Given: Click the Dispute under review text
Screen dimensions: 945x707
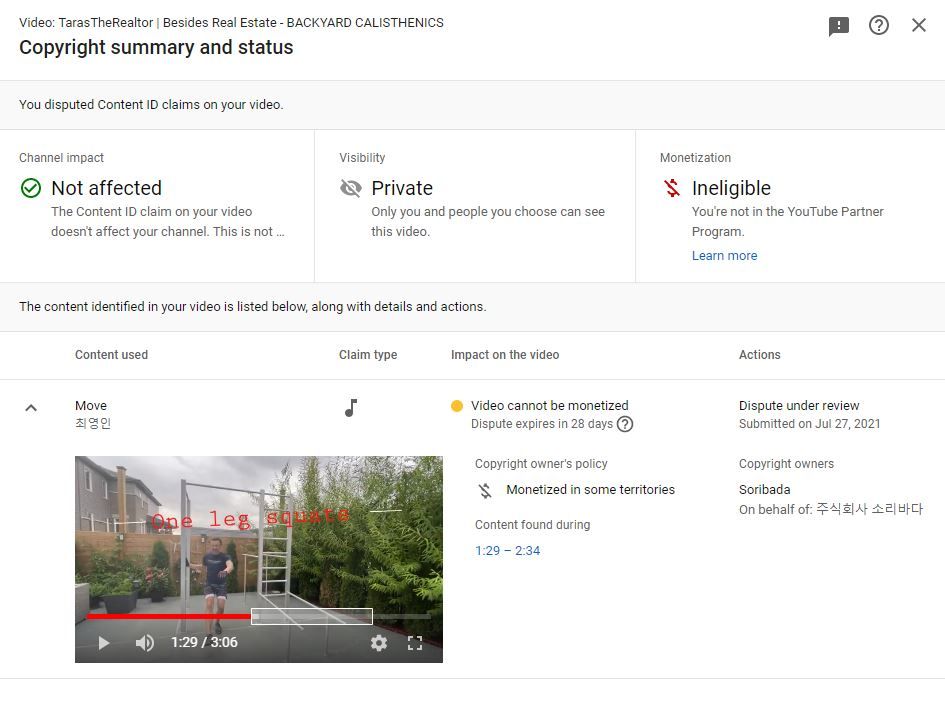Looking at the screenshot, I should (x=799, y=406).
